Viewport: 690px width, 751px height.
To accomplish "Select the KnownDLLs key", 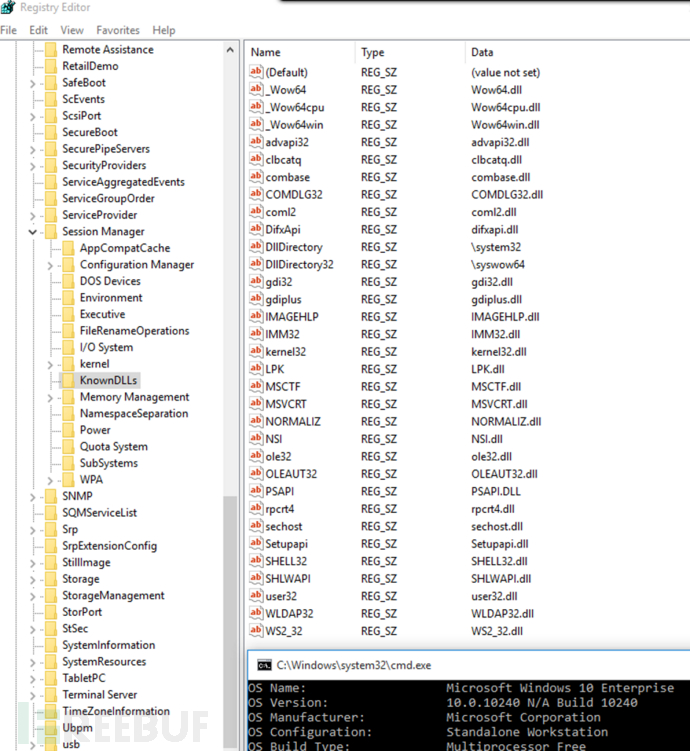I will pyautogui.click(x=108, y=380).
